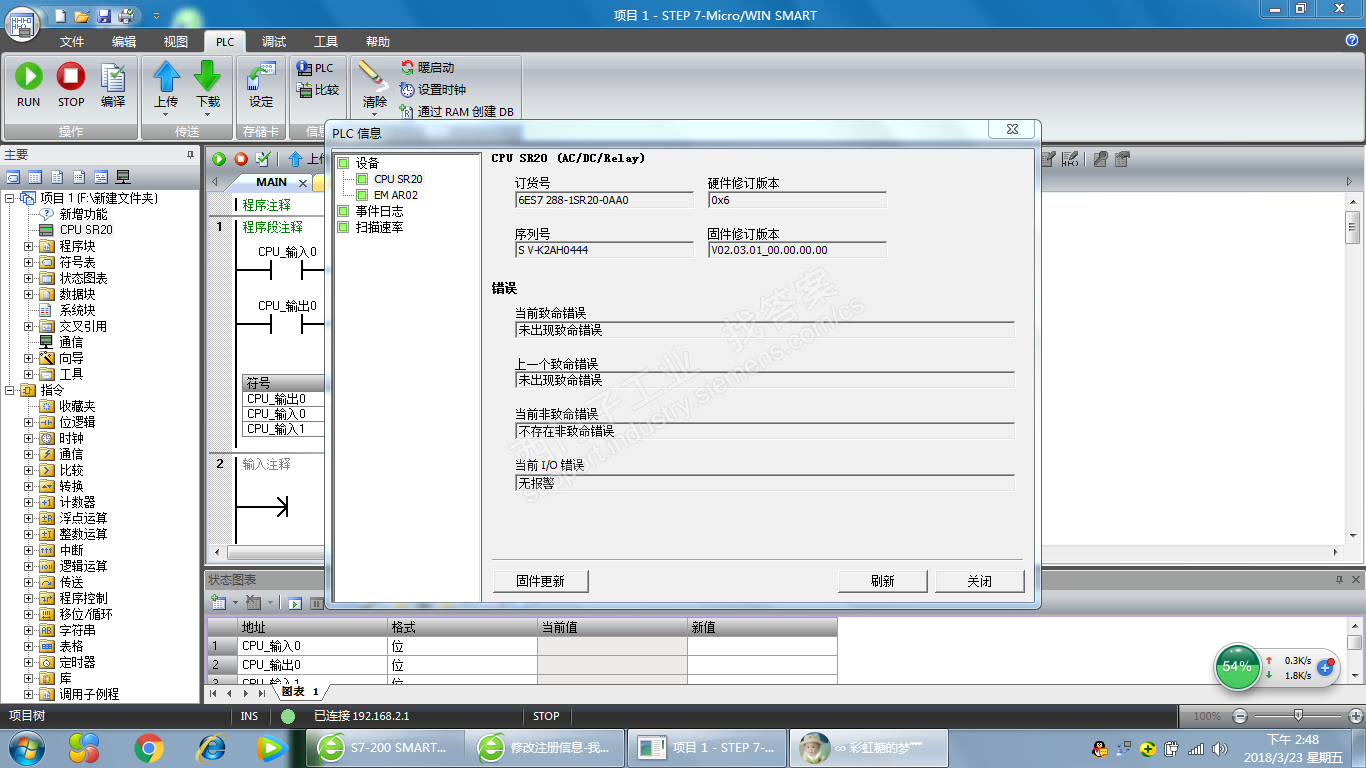Select 图表 1 sheet tab
Viewport: 1366px width, 768px height.
300,691
